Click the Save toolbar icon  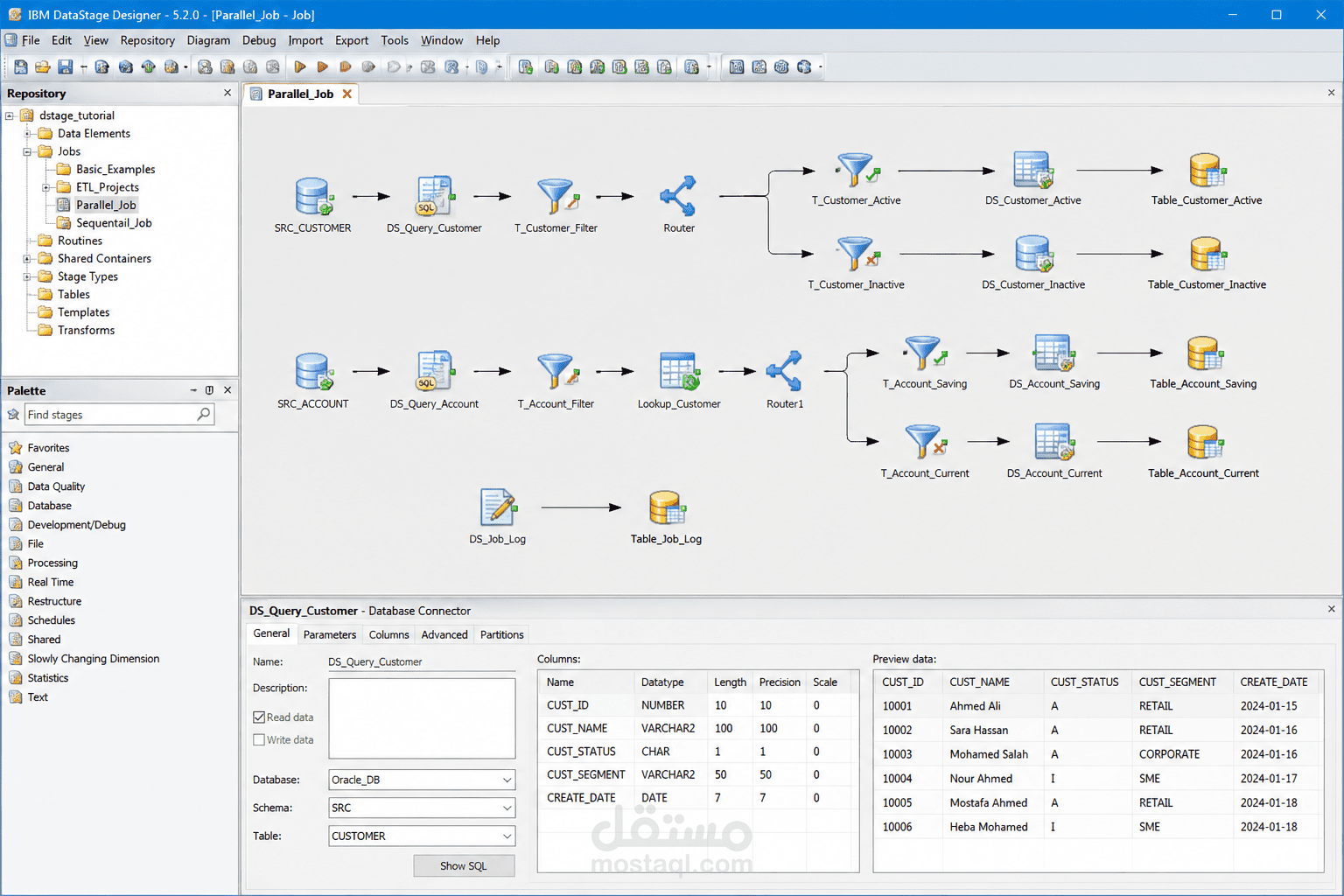(65, 66)
